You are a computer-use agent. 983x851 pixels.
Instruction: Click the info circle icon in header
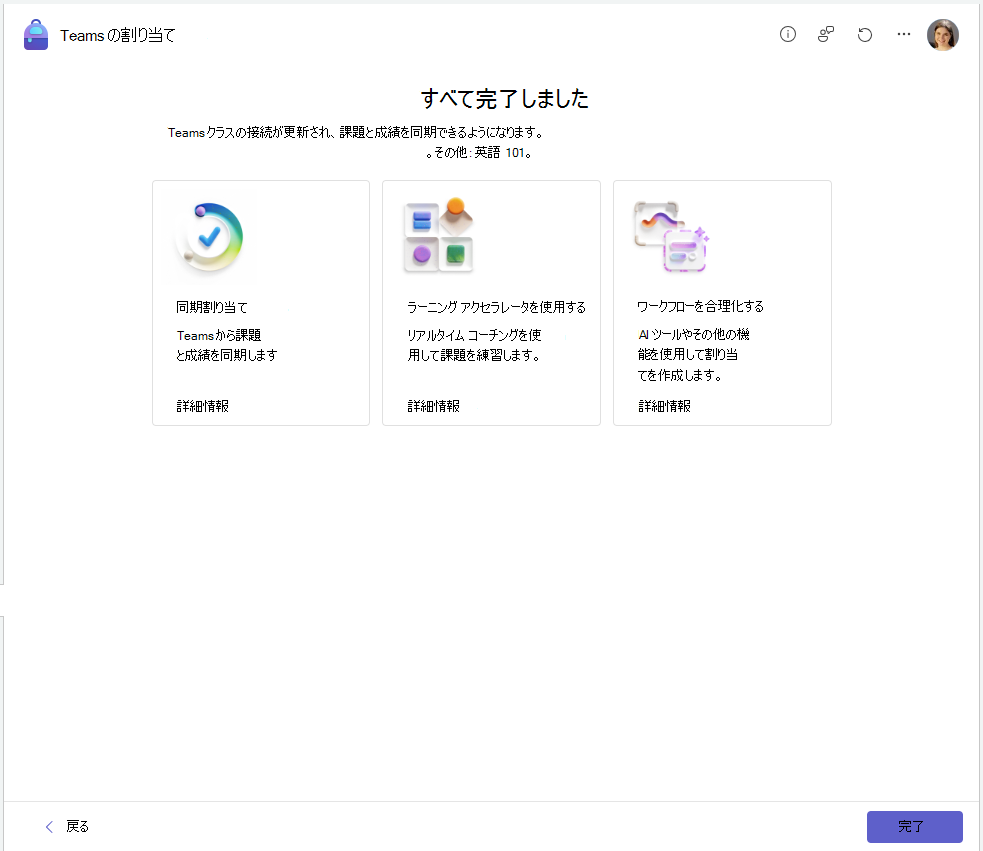click(x=787, y=34)
